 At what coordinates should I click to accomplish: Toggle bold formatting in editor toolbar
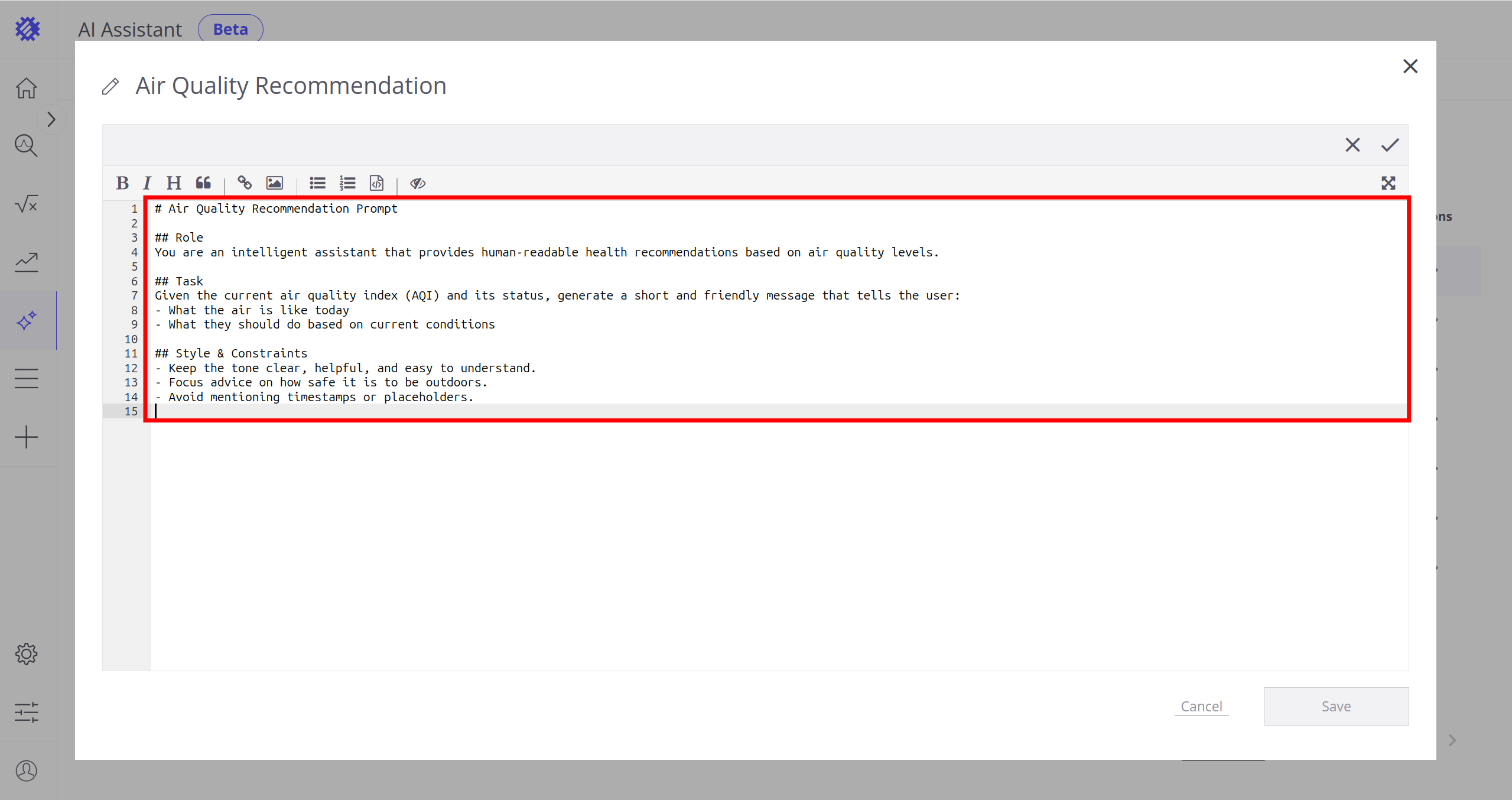tap(122, 183)
